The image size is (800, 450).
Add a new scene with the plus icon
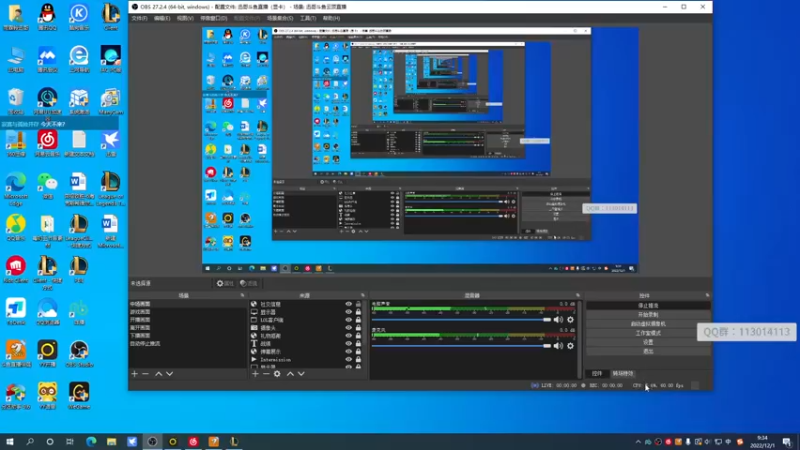point(135,374)
